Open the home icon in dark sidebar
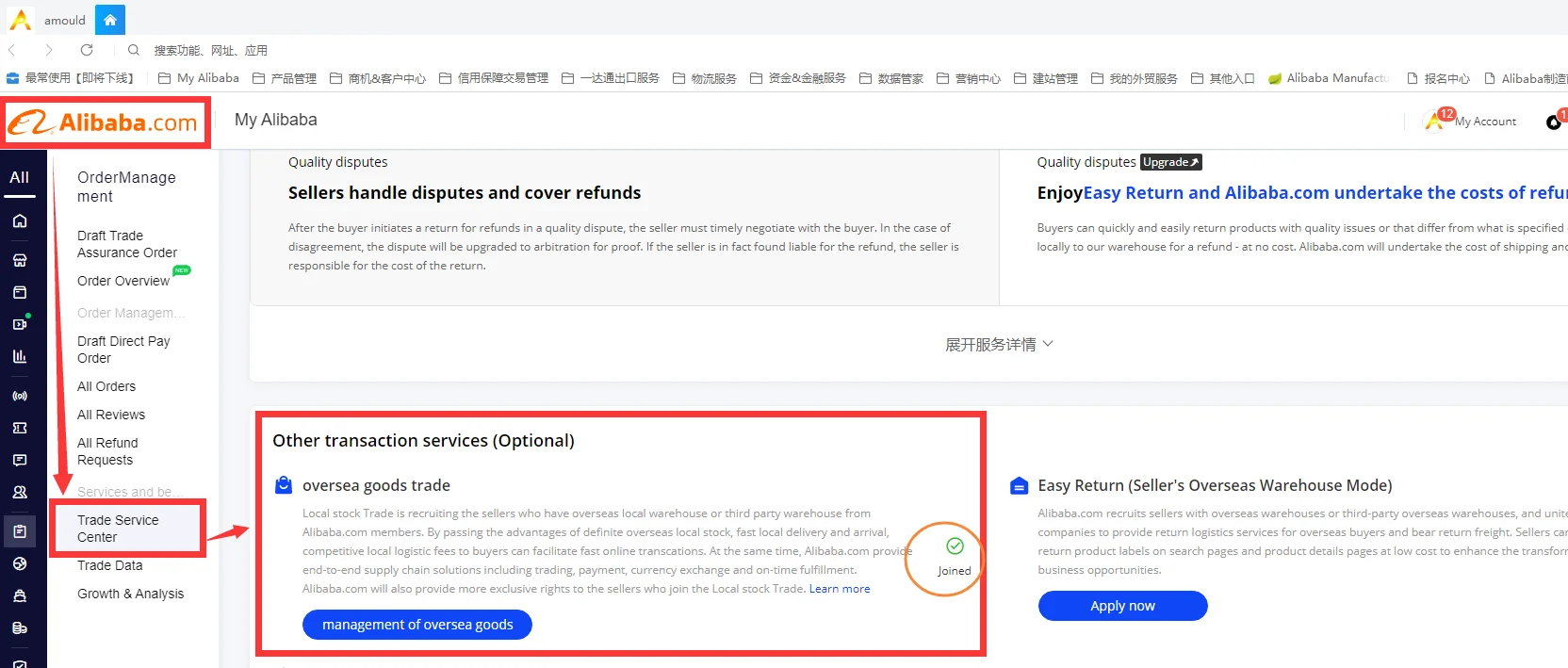Image resolution: width=1568 pixels, height=668 pixels. click(x=20, y=220)
